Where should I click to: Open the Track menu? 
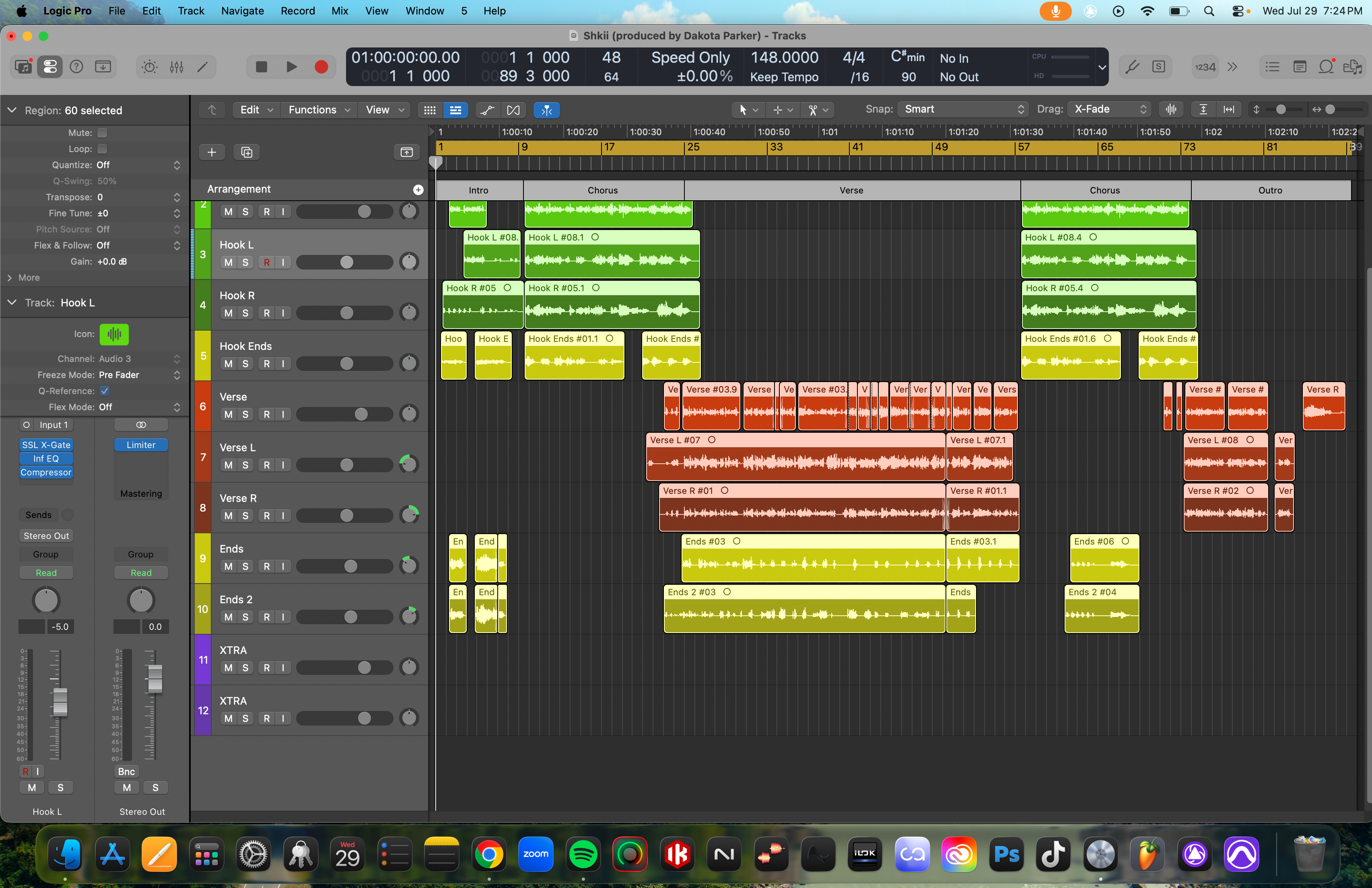[191, 10]
